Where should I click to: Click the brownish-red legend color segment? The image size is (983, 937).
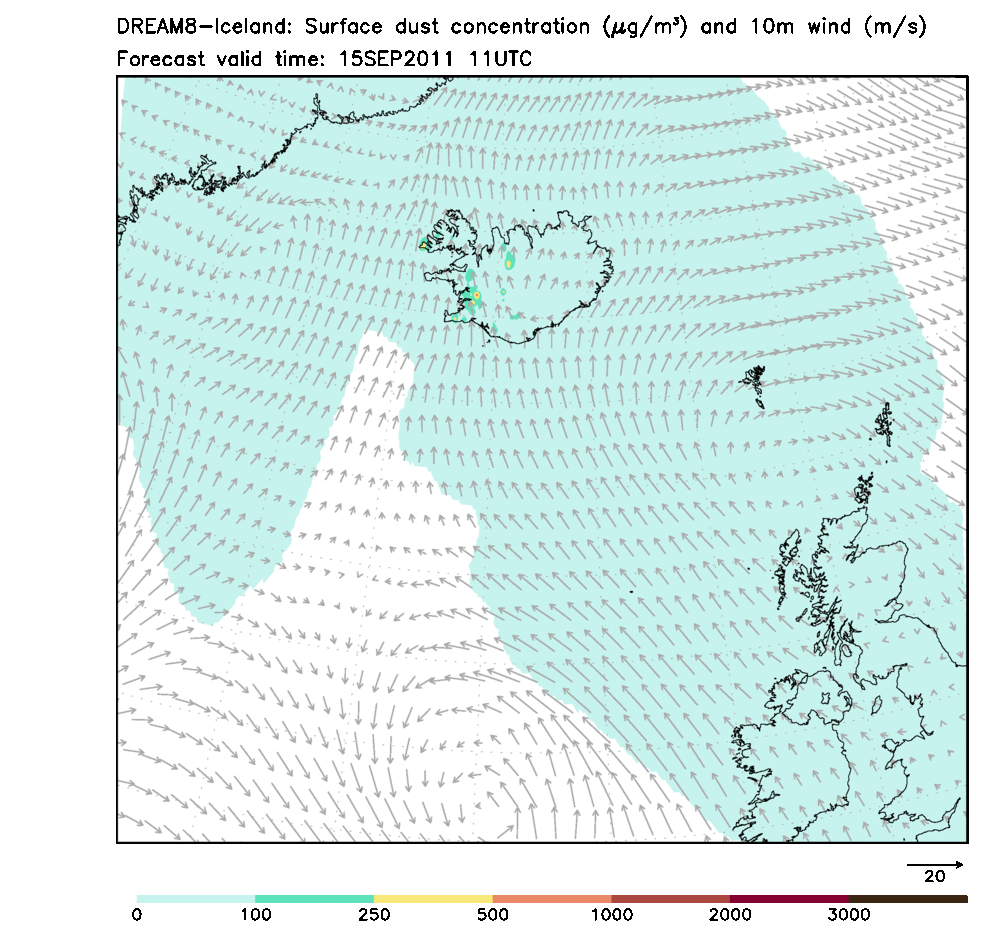[670, 899]
